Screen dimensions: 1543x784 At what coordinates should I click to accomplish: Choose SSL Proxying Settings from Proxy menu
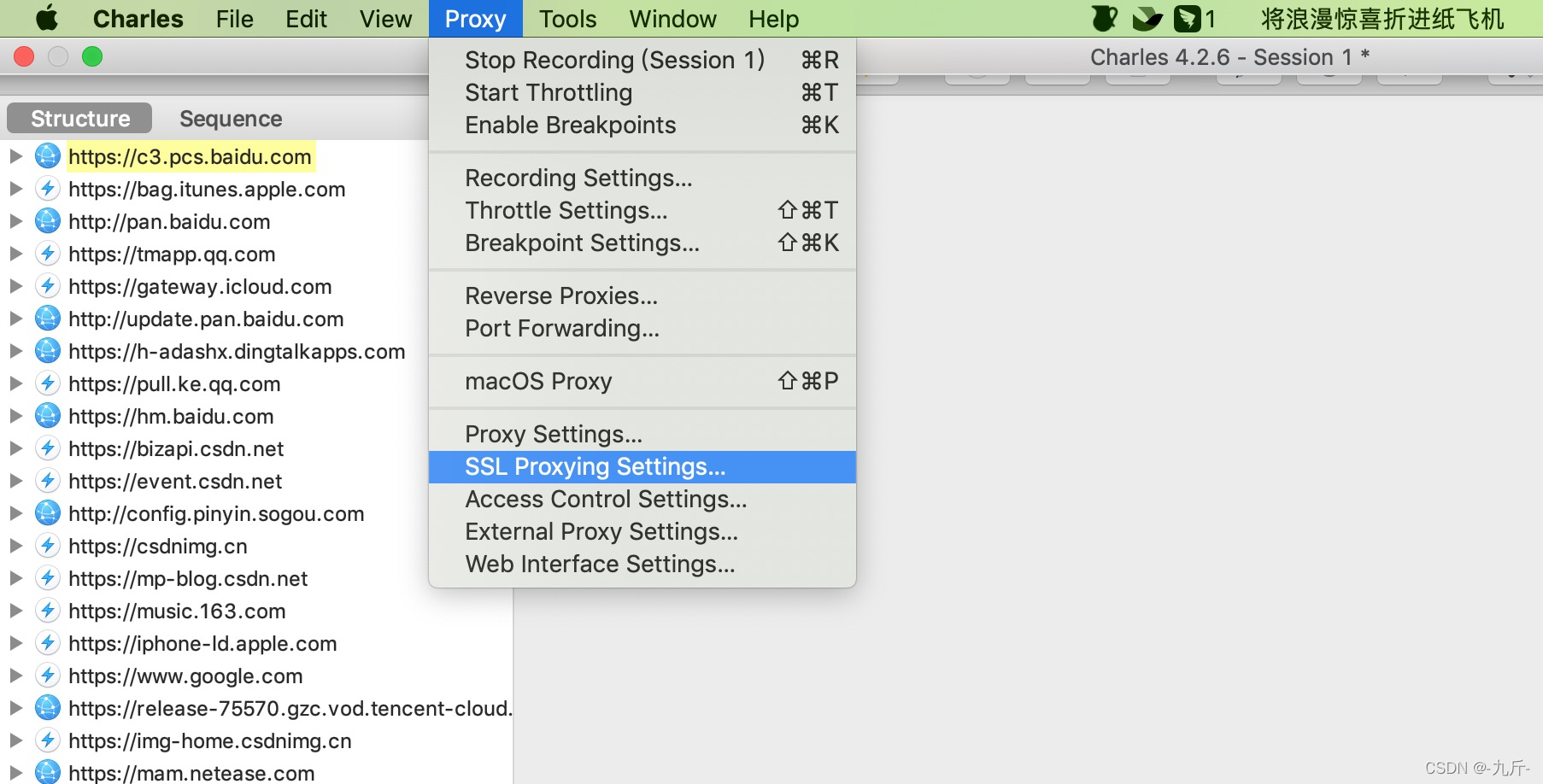642,467
